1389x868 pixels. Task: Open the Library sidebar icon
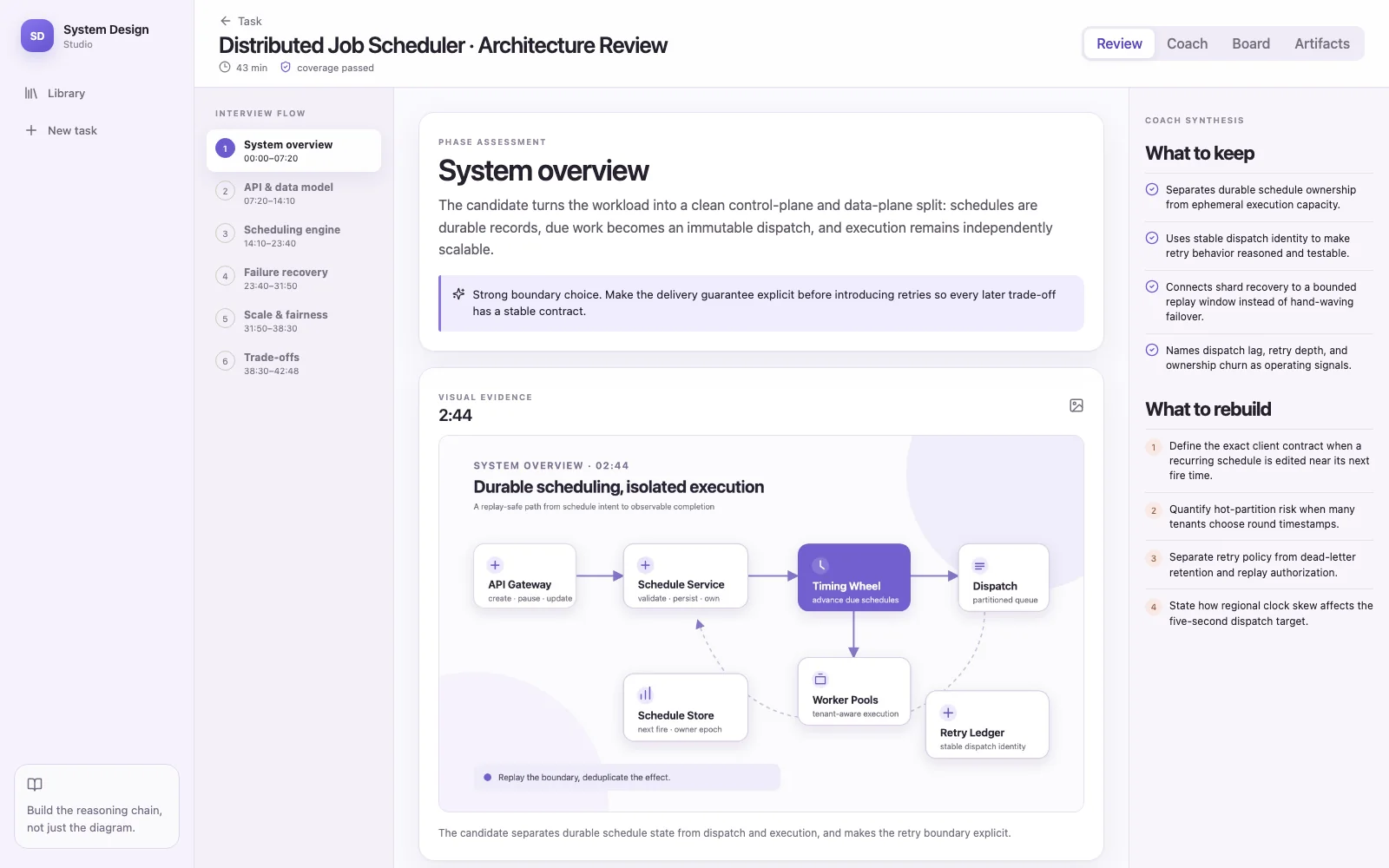coord(31,93)
